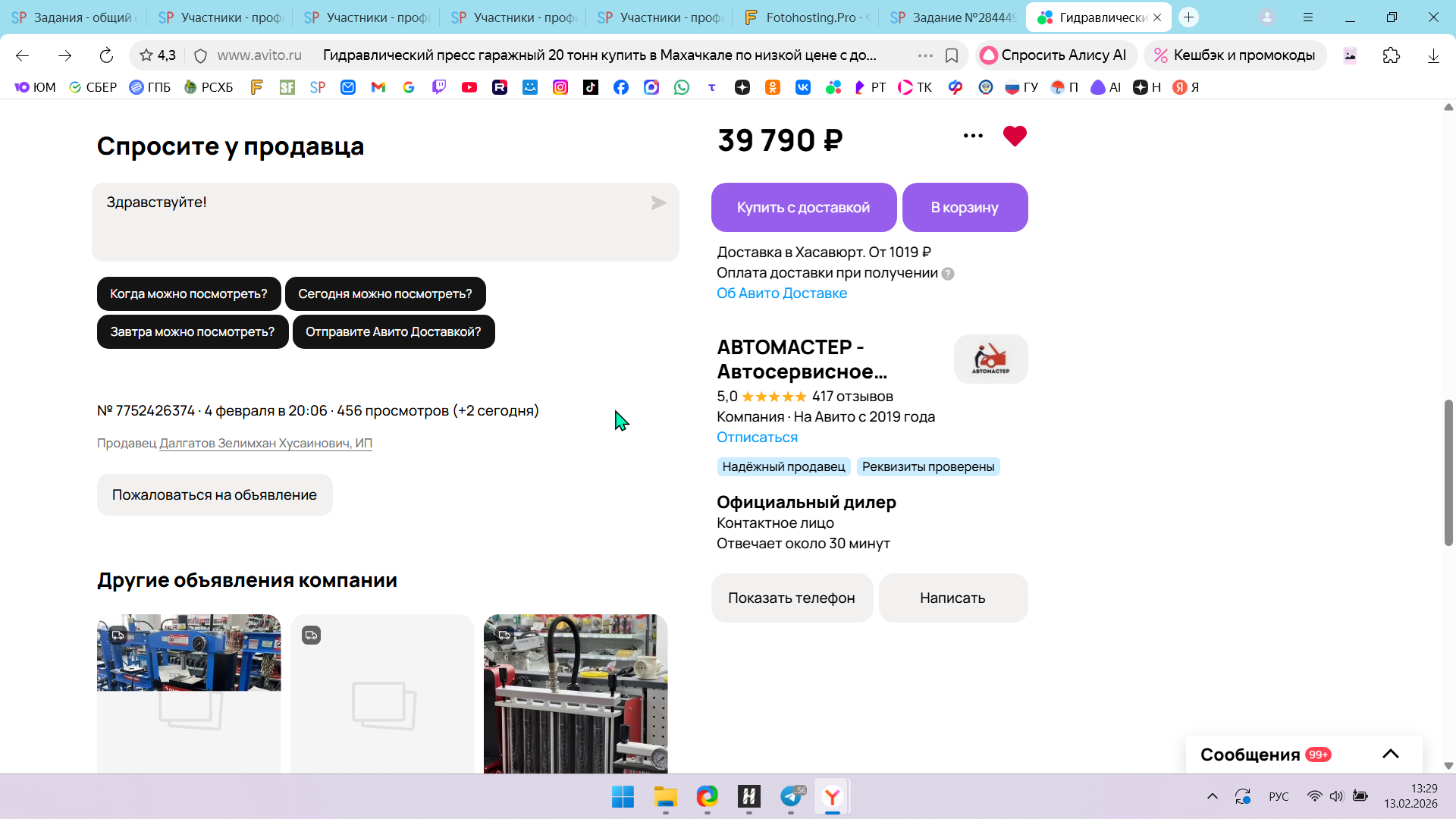Open the АВТОМАСТЕР seller logo
This screenshot has height=819, width=1456.
pos(990,359)
